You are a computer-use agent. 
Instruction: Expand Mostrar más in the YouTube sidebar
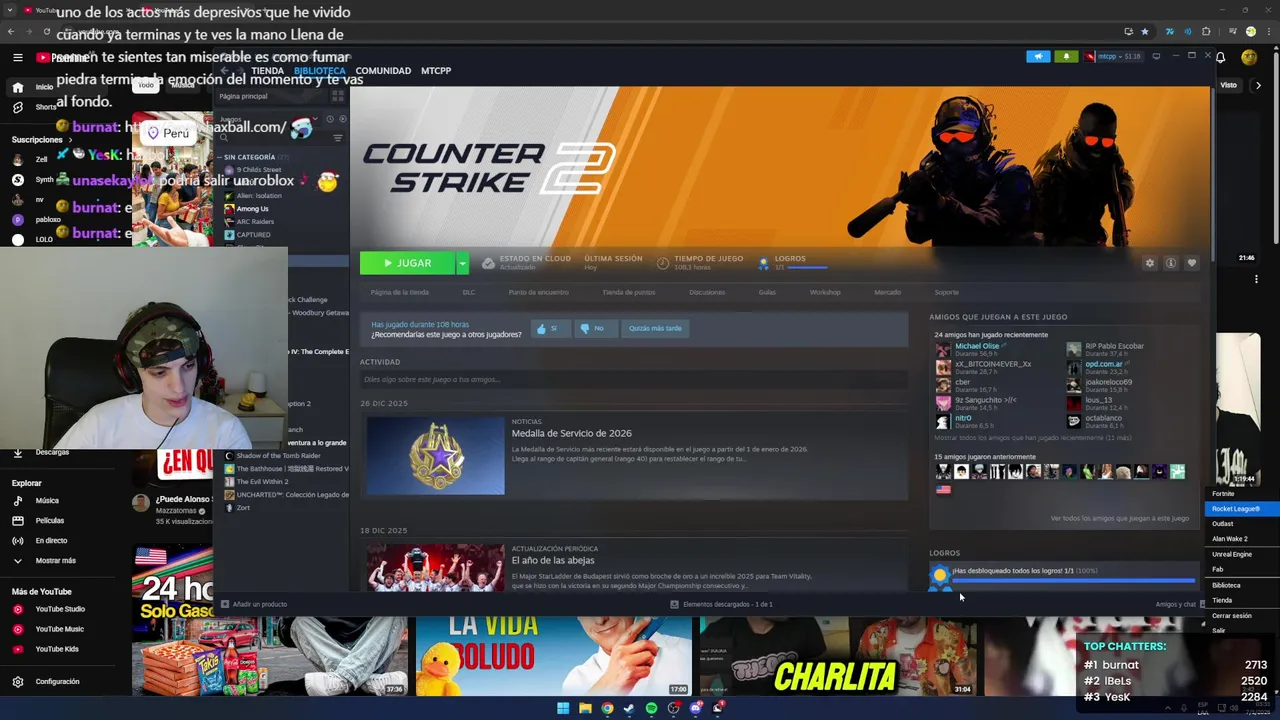pyautogui.click(x=45, y=561)
